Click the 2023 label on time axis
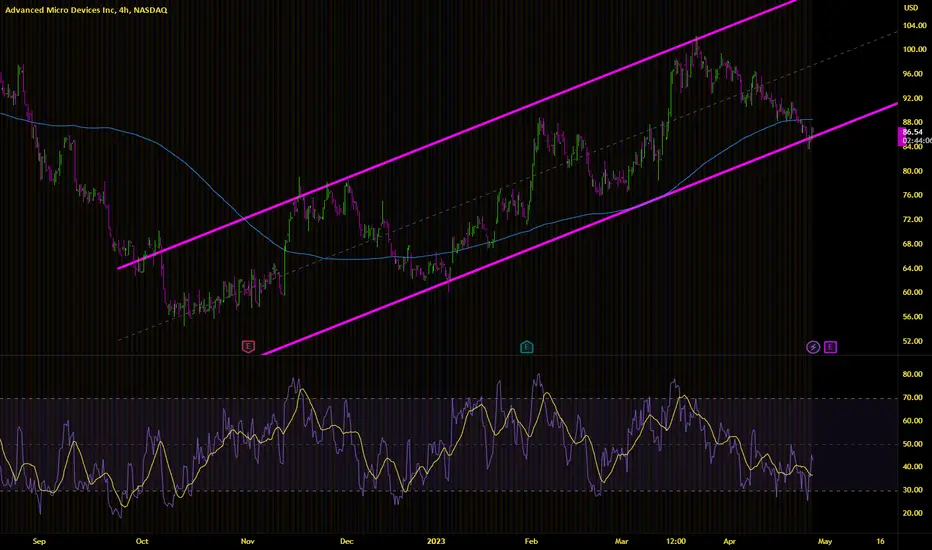This screenshot has height=550, width=932. click(436, 541)
